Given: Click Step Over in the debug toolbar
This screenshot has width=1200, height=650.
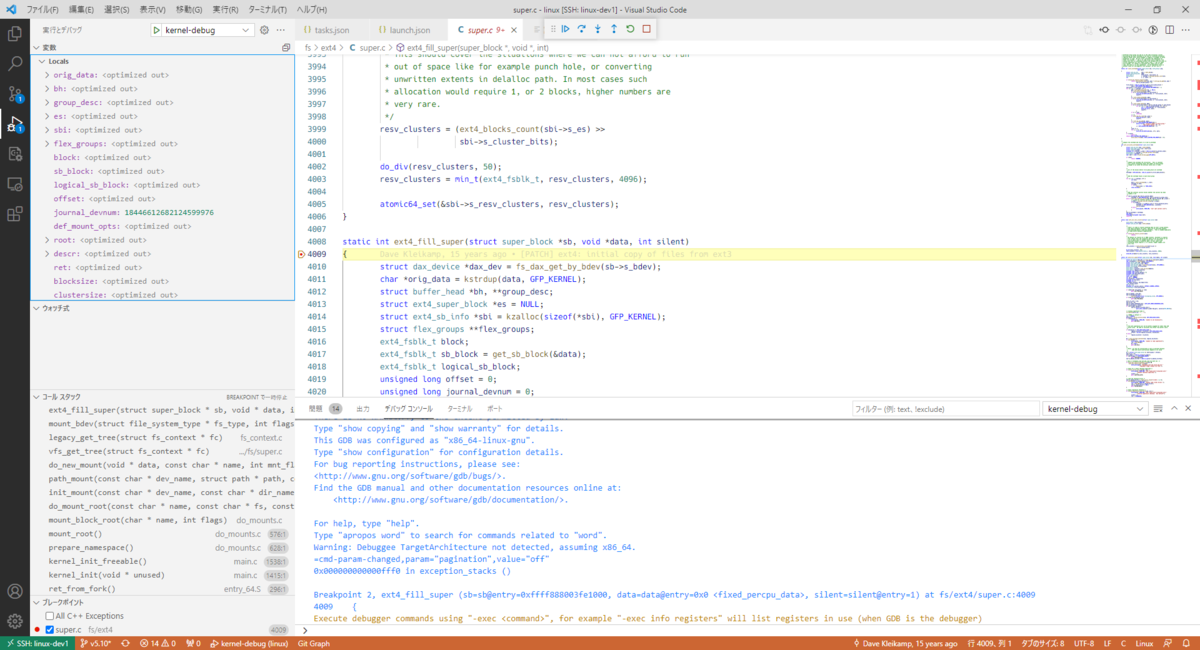Looking at the screenshot, I should [x=582, y=29].
